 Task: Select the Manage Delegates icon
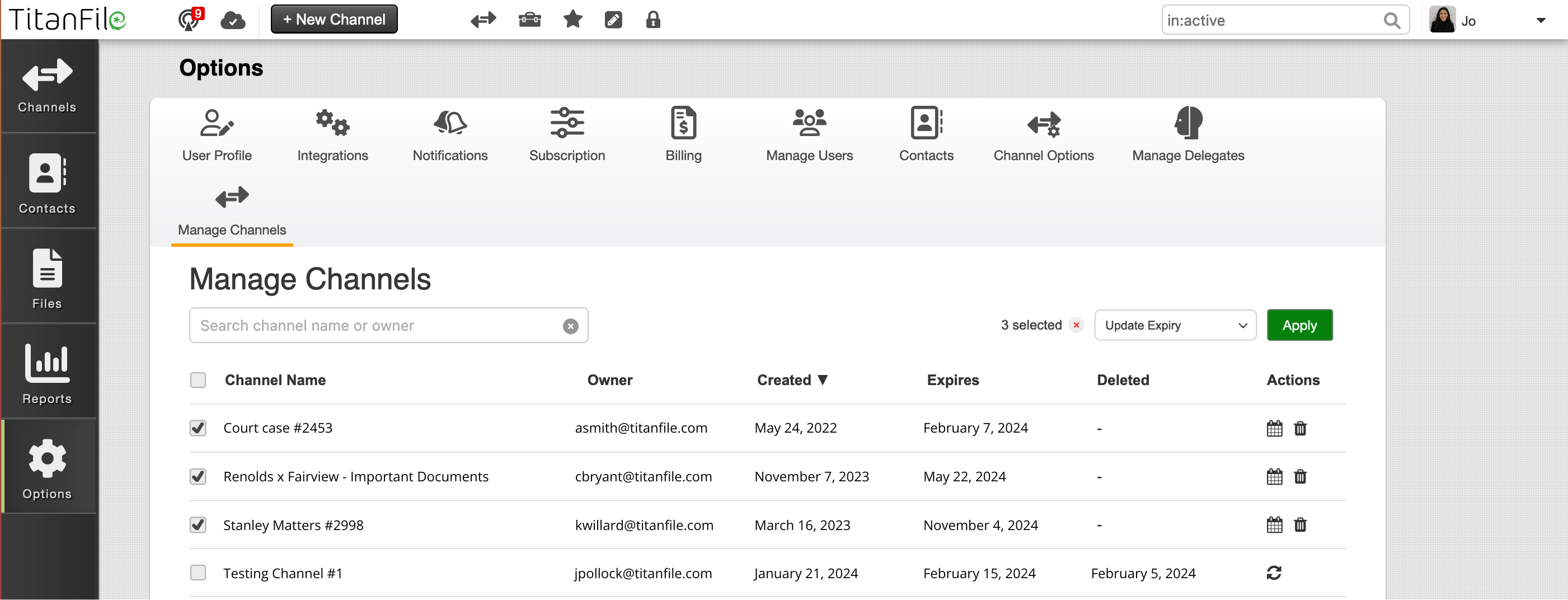[x=1187, y=134]
